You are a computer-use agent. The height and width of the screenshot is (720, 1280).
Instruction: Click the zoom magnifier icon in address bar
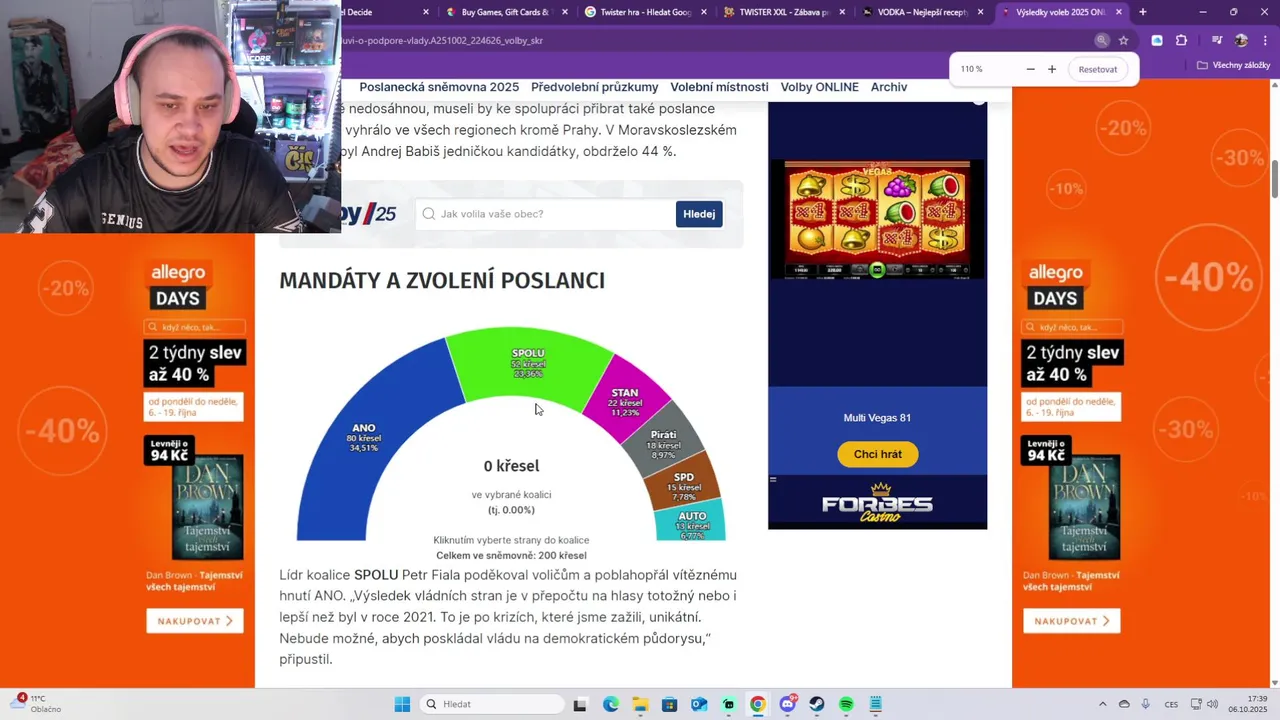(1101, 41)
